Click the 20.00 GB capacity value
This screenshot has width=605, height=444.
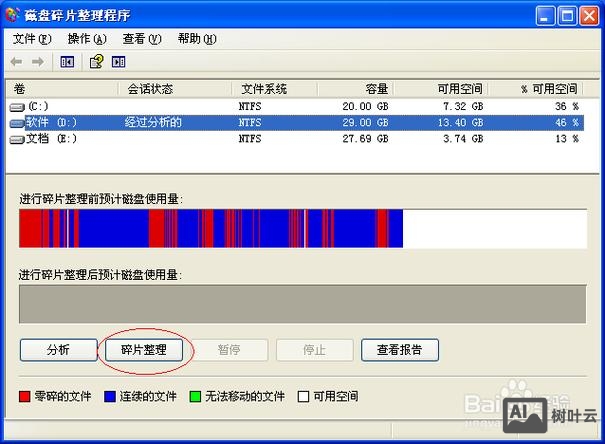pos(365,106)
